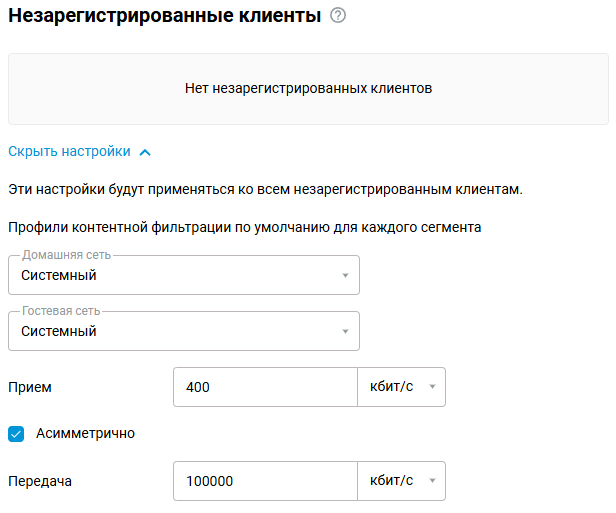
Task: Click the Передача speed field with 100000
Action: coord(264,481)
